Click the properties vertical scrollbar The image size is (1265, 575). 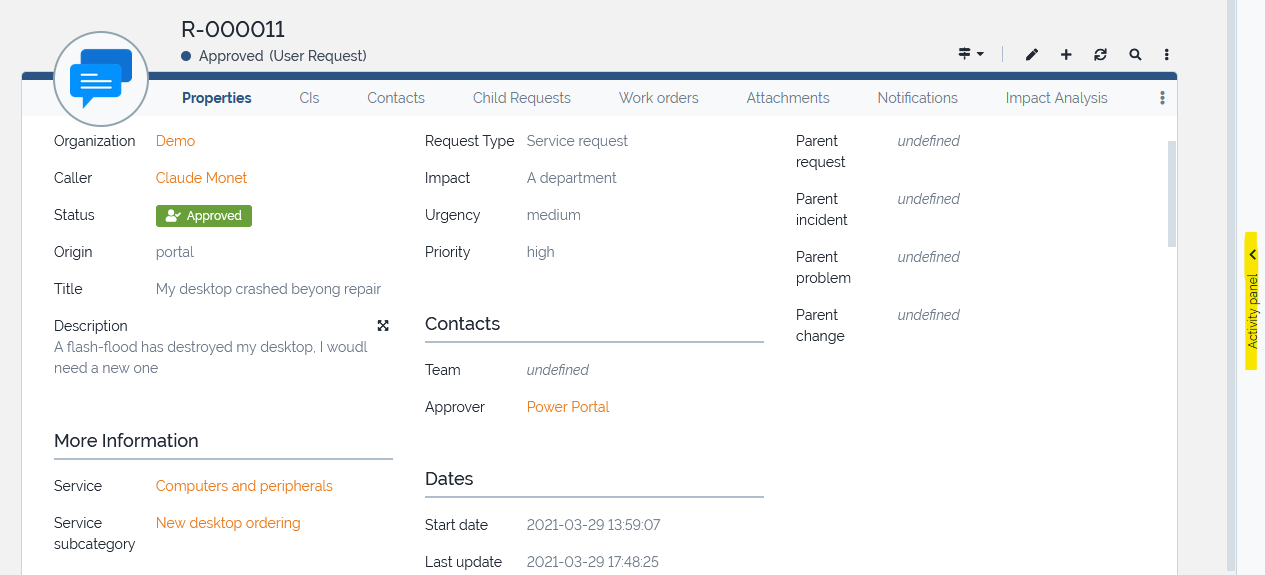1172,194
